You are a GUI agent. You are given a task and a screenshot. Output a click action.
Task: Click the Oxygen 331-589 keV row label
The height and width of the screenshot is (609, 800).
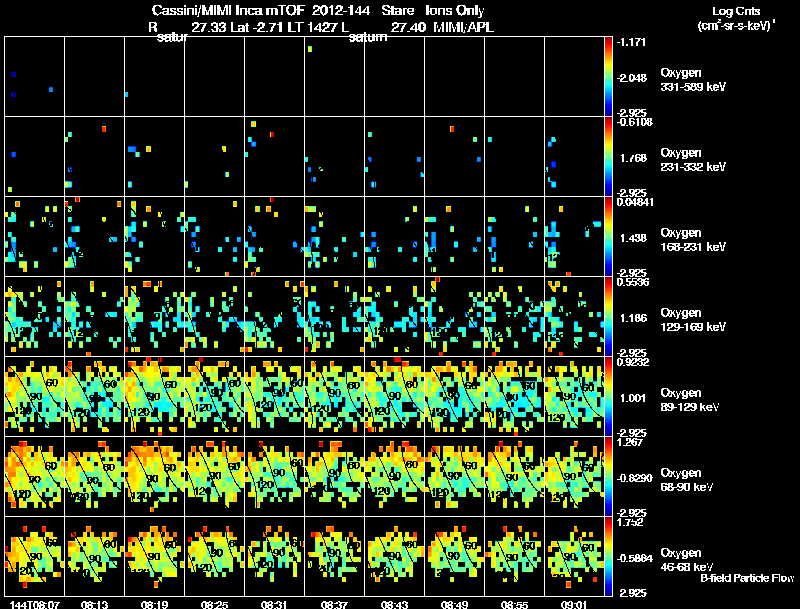(x=693, y=80)
